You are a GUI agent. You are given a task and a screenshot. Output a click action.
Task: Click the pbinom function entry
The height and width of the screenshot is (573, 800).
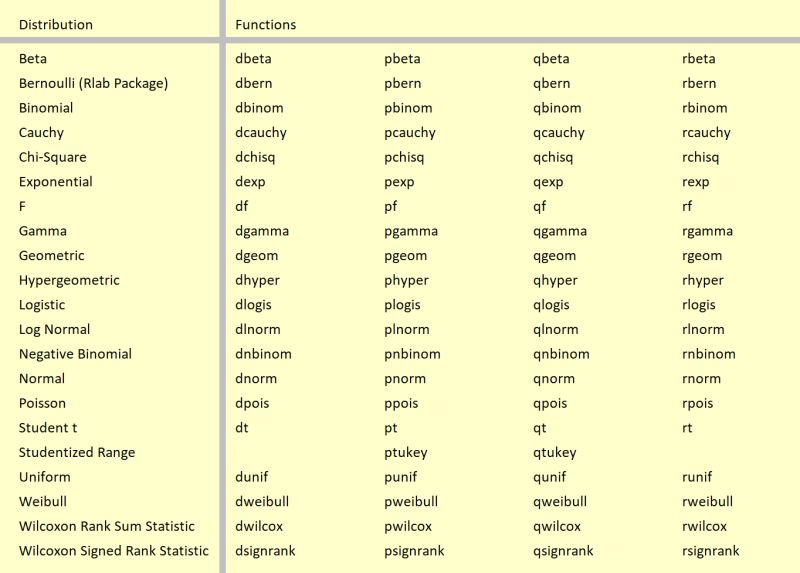click(408, 108)
